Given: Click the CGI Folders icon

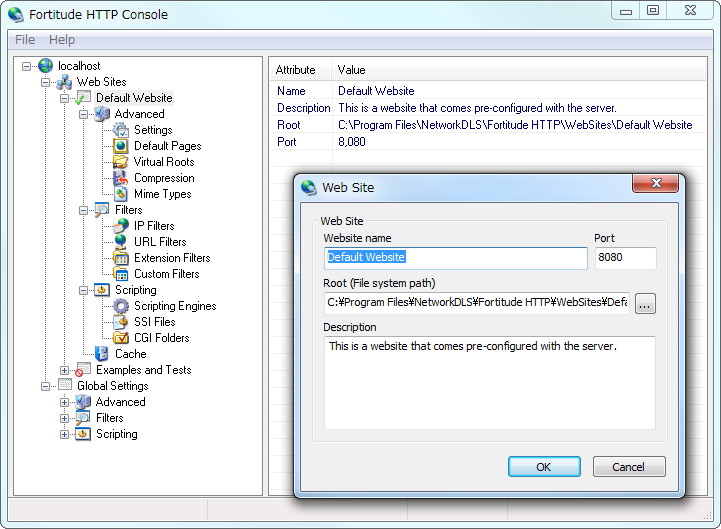Looking at the screenshot, I should [x=121, y=338].
